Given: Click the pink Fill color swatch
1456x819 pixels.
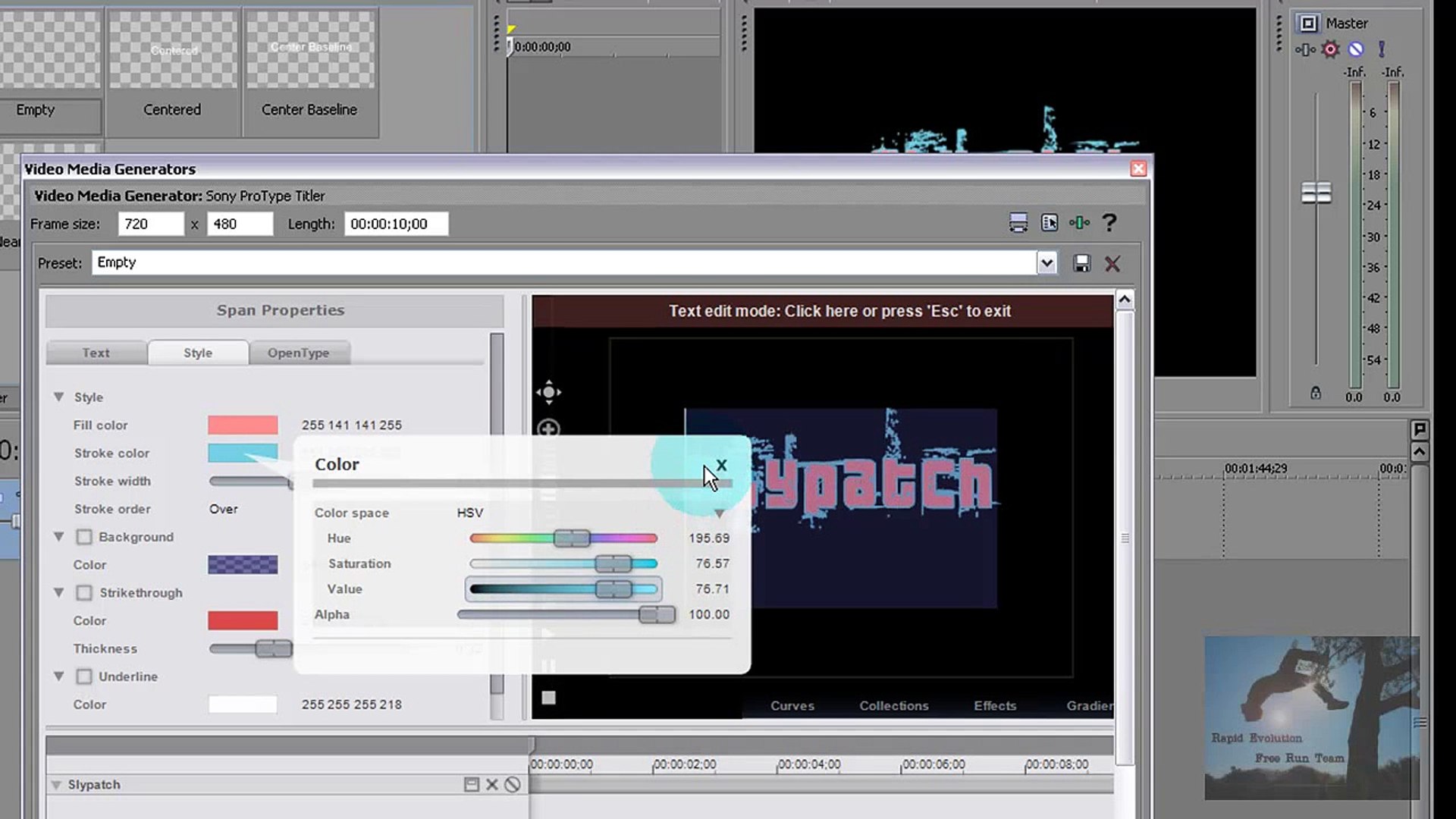Looking at the screenshot, I should coord(243,425).
